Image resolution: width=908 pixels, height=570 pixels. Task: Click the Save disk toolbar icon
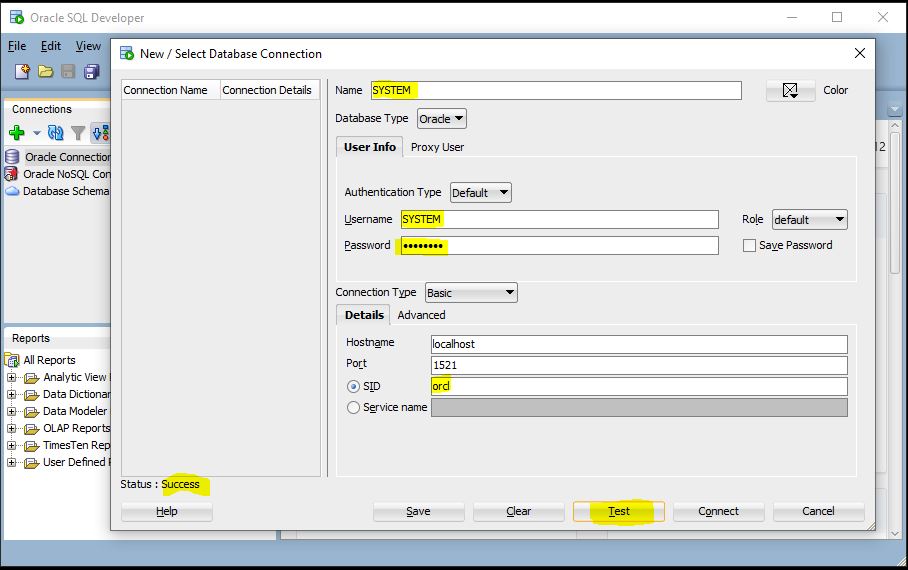68,71
